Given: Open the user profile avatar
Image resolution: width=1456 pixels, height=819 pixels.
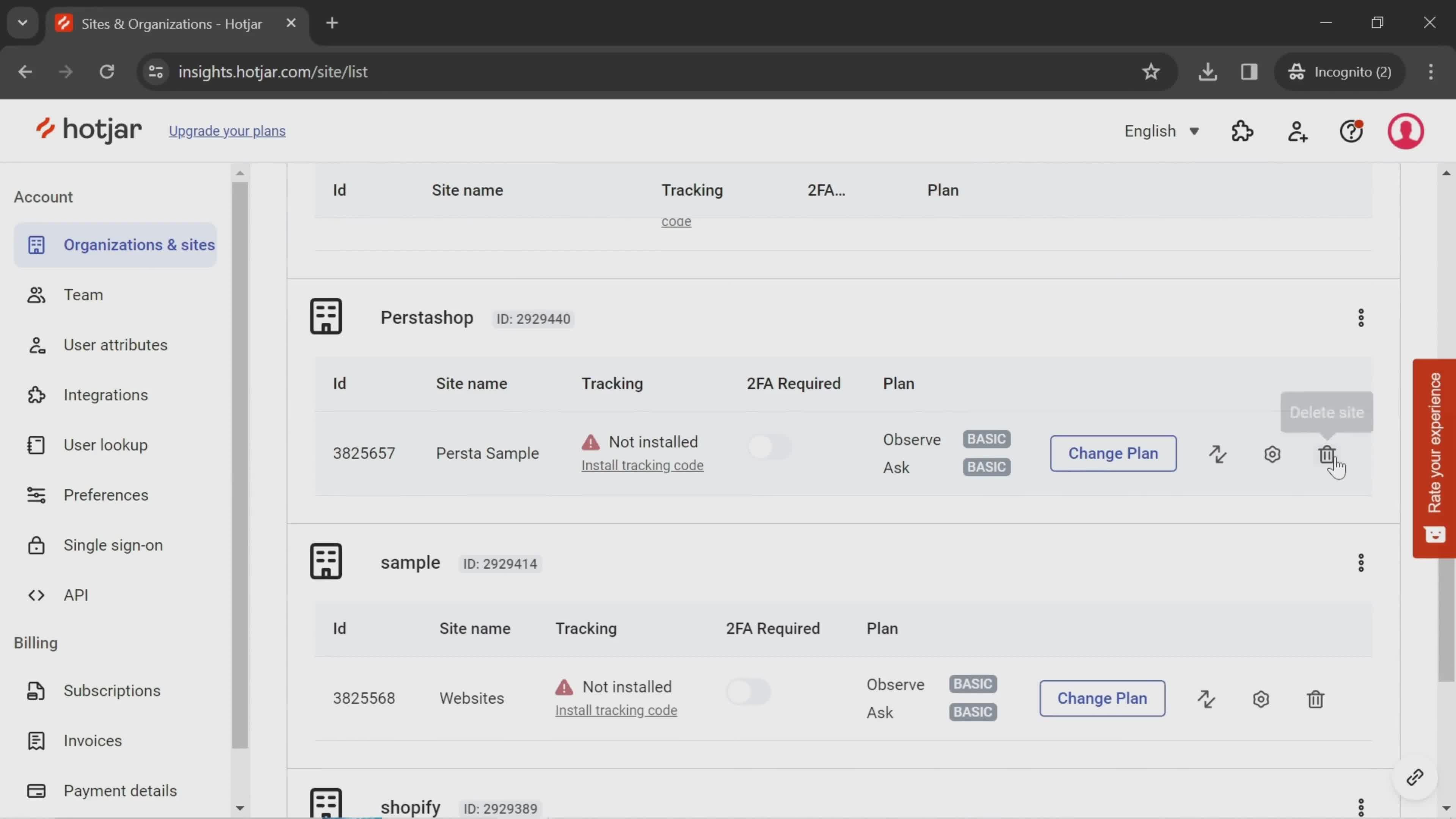Looking at the screenshot, I should point(1406,131).
